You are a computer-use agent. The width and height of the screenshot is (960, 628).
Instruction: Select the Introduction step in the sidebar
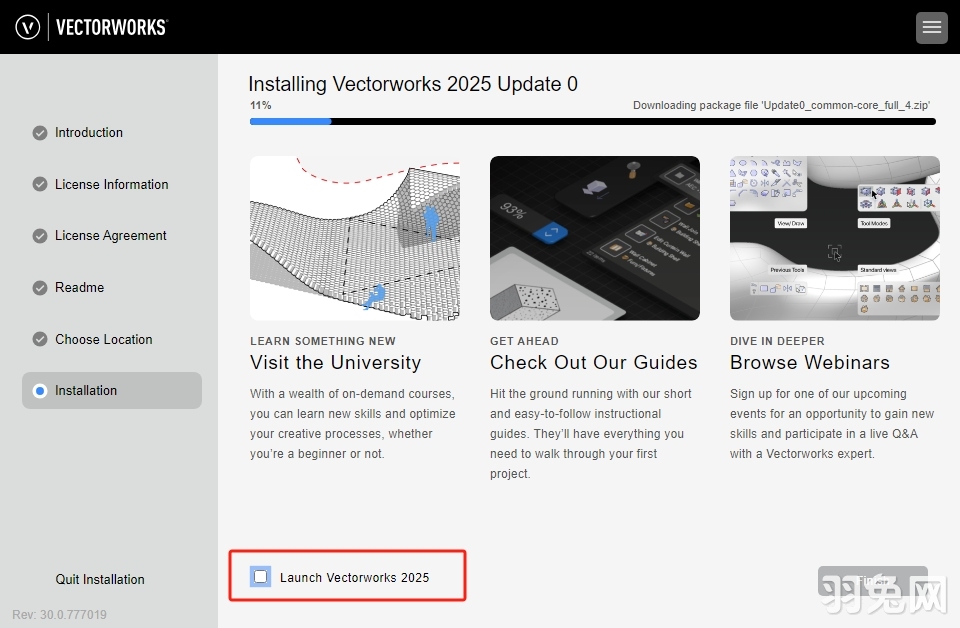pyautogui.click(x=88, y=132)
